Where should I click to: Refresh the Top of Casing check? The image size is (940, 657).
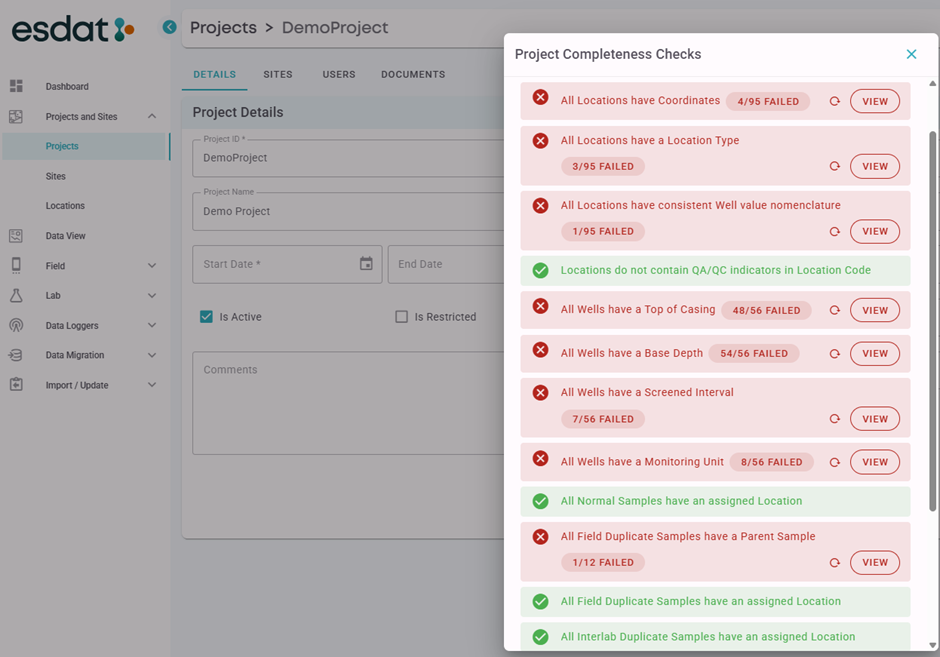click(x=834, y=311)
